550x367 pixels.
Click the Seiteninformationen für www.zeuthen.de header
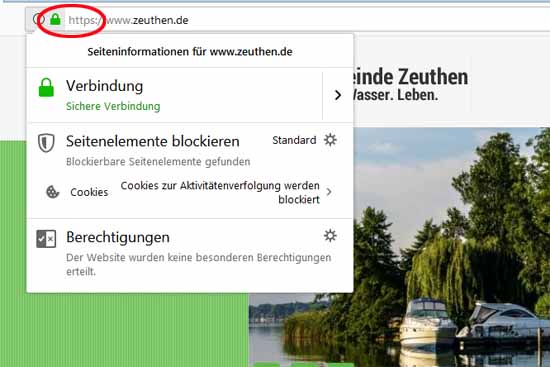point(190,52)
